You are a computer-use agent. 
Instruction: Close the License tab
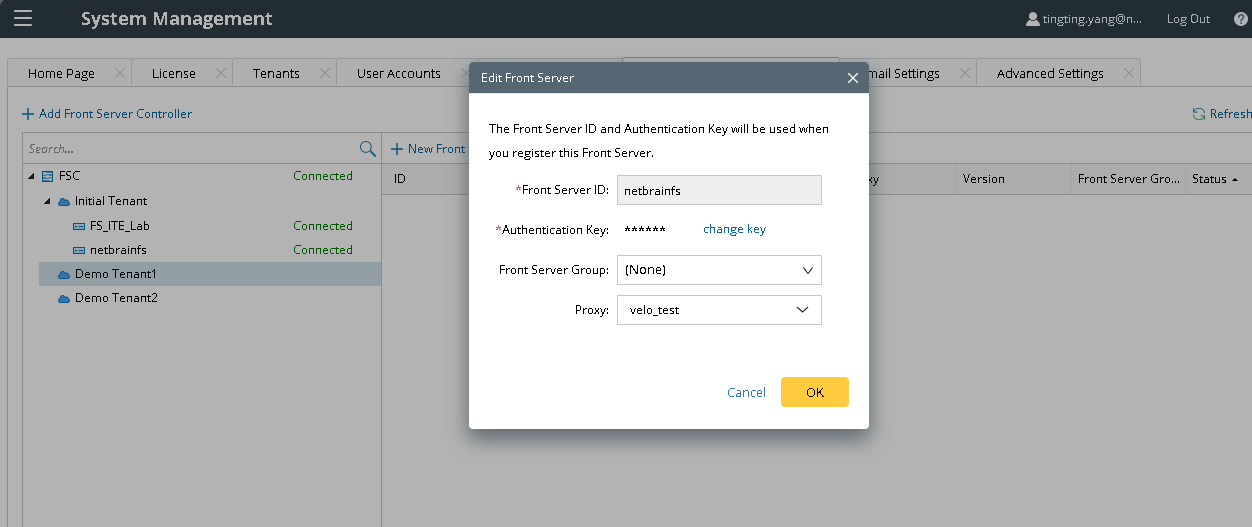tap(219, 73)
